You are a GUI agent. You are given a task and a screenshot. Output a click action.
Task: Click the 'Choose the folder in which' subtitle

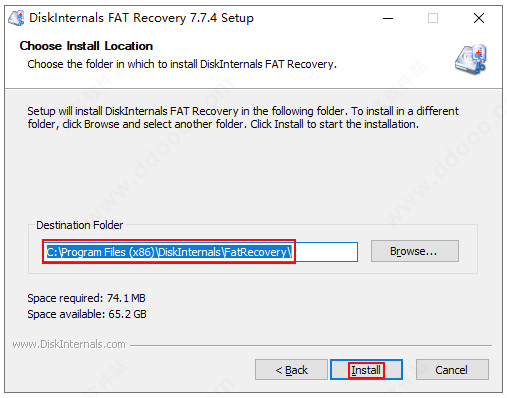point(182,64)
